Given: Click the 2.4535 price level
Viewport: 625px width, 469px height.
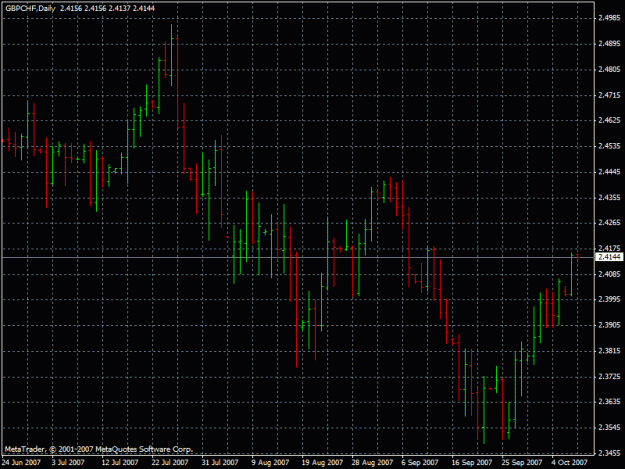Looking at the screenshot, I should pos(609,146).
